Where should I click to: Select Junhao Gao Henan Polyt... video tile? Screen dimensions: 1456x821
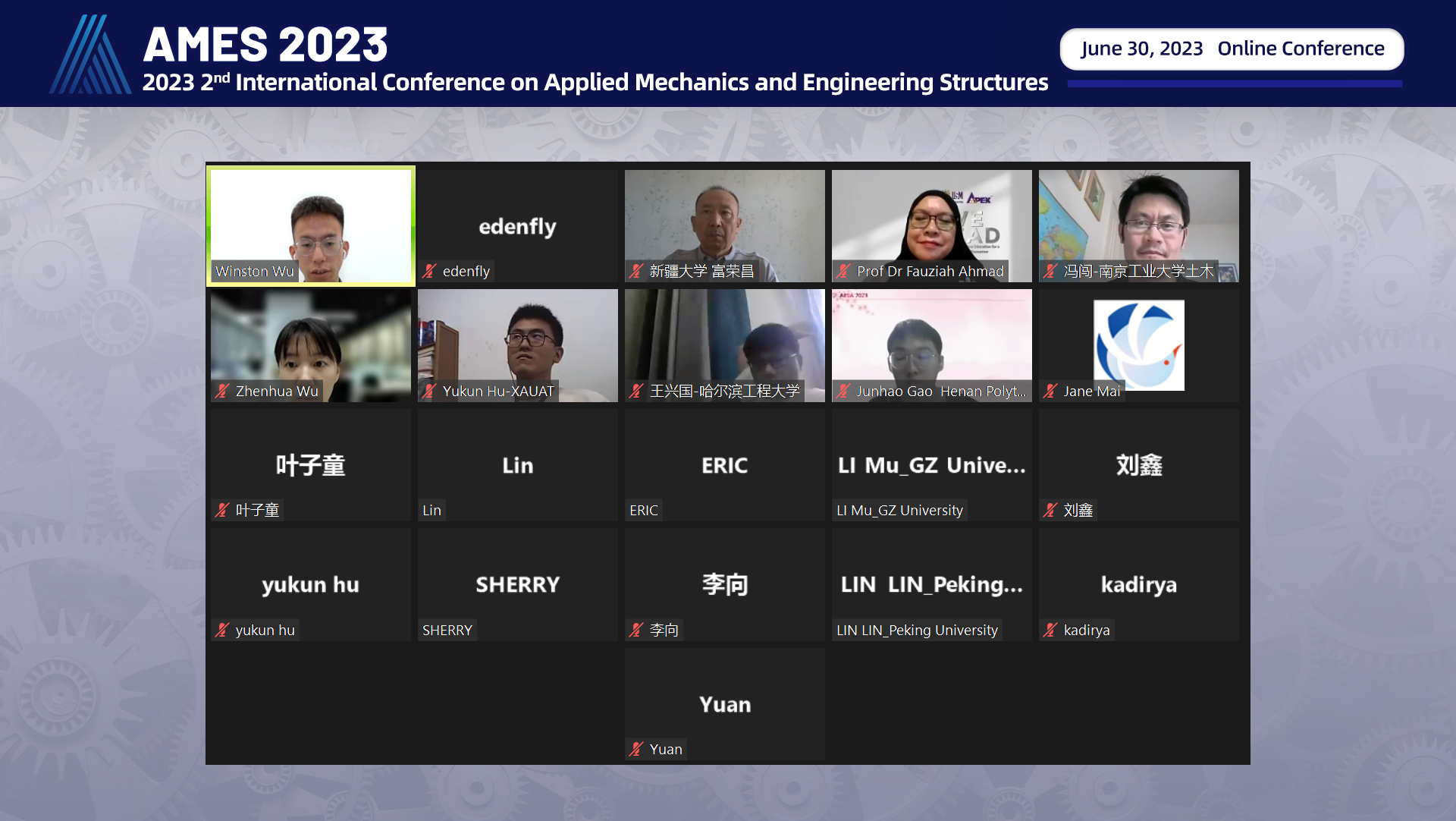pos(932,345)
